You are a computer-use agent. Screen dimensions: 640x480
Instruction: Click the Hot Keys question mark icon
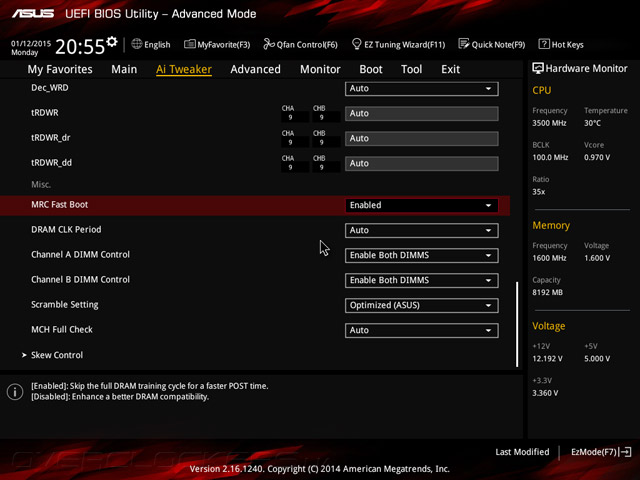(x=544, y=44)
